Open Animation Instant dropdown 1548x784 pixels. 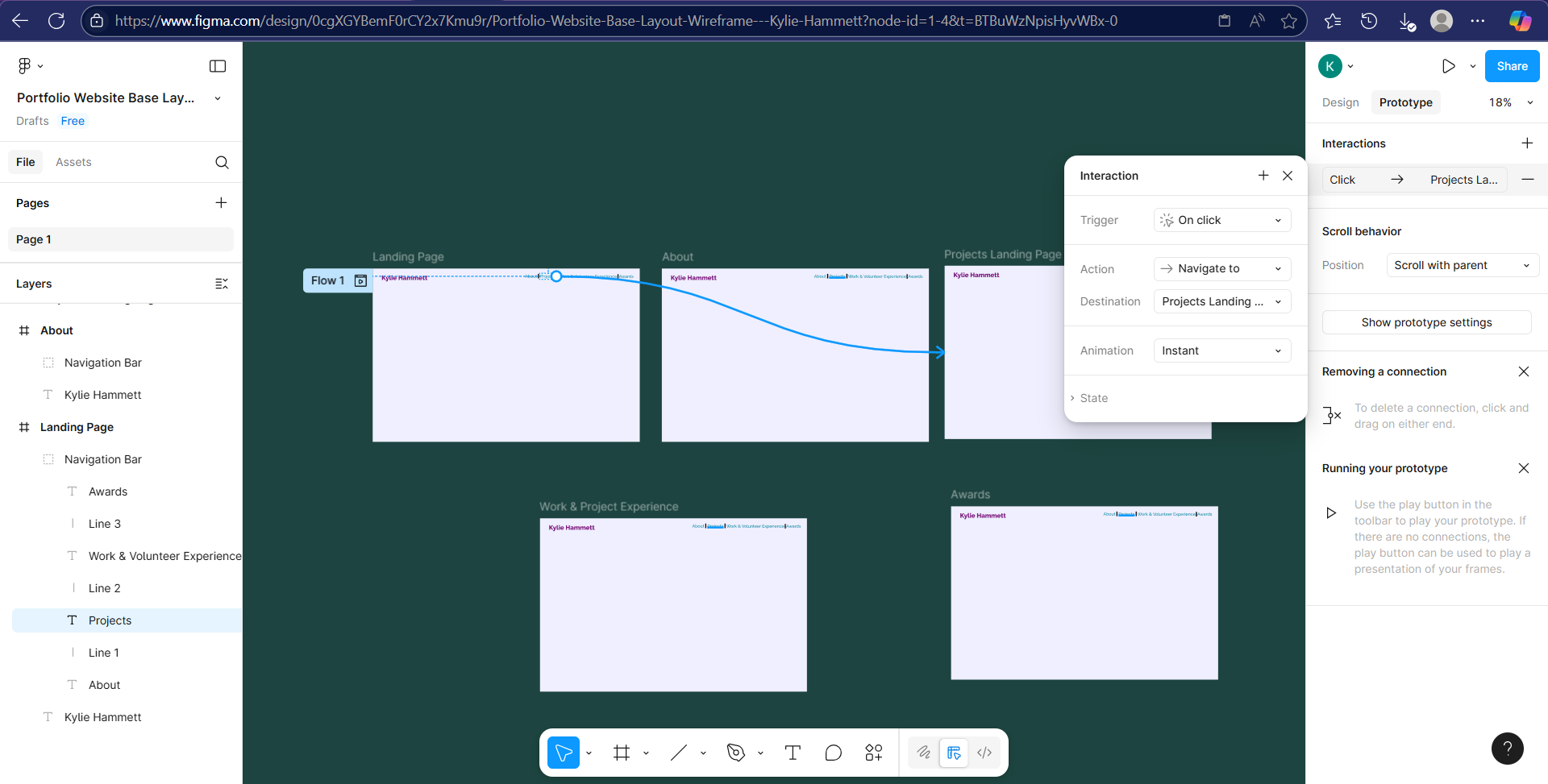pos(1222,351)
